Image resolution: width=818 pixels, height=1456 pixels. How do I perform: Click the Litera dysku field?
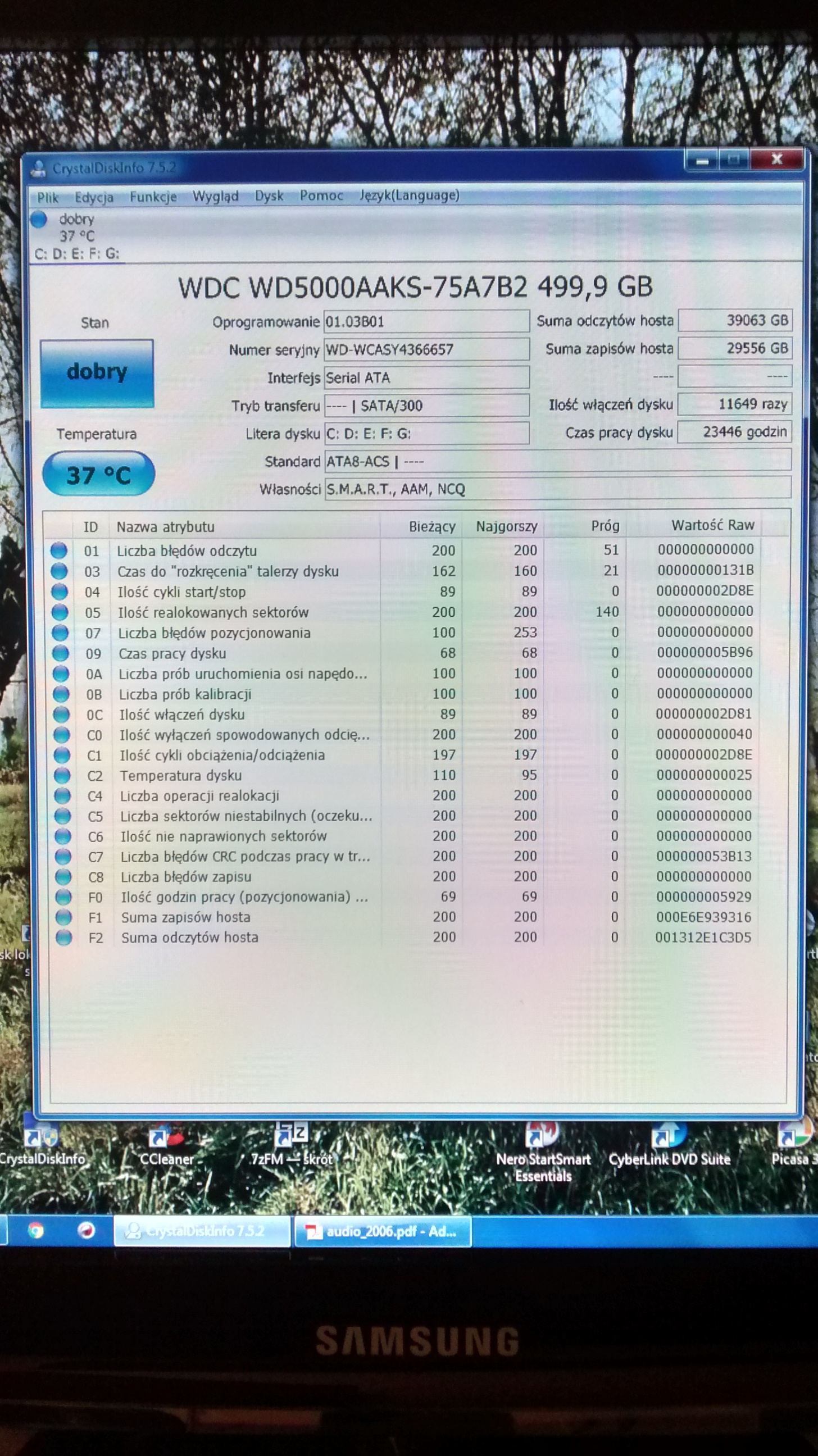(426, 434)
